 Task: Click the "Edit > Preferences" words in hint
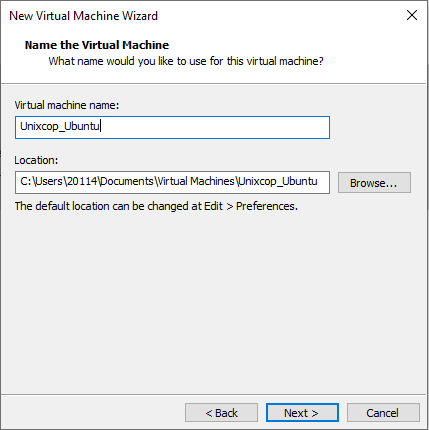pos(250,206)
